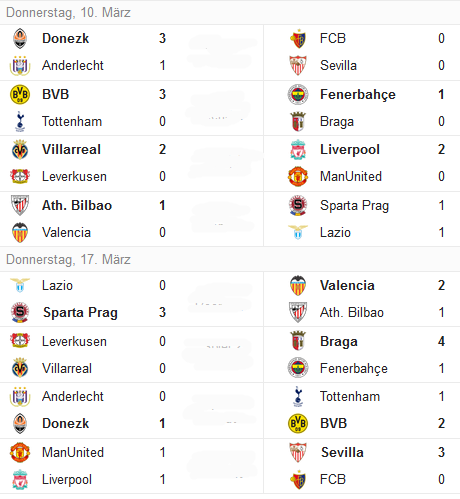Click the Fenerbahçe badge next to score 1 under 10. März

tap(298, 94)
